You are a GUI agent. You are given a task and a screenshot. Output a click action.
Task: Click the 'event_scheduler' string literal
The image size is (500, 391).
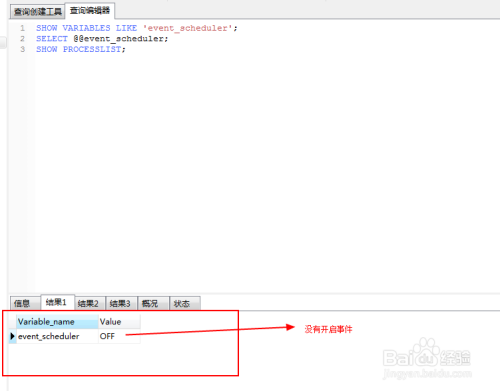[188, 28]
